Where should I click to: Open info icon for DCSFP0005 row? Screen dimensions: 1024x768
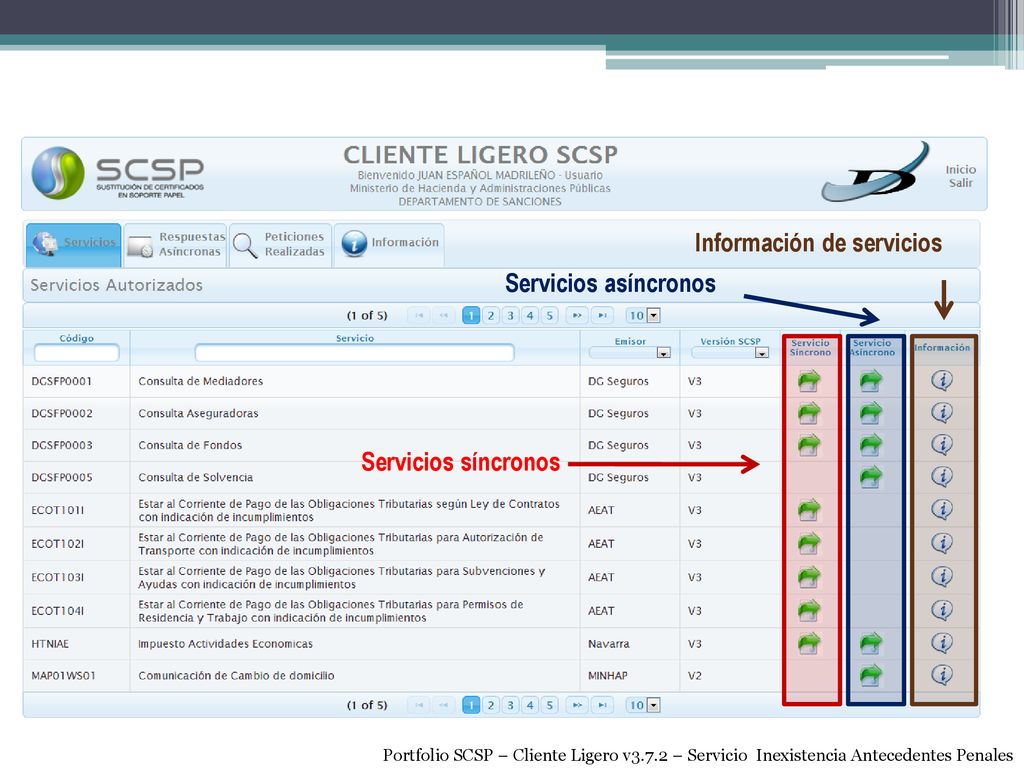tap(942, 476)
